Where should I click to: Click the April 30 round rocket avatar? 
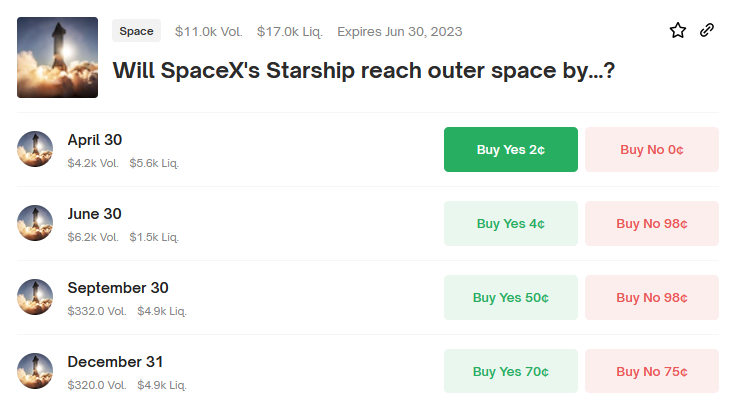(35, 149)
